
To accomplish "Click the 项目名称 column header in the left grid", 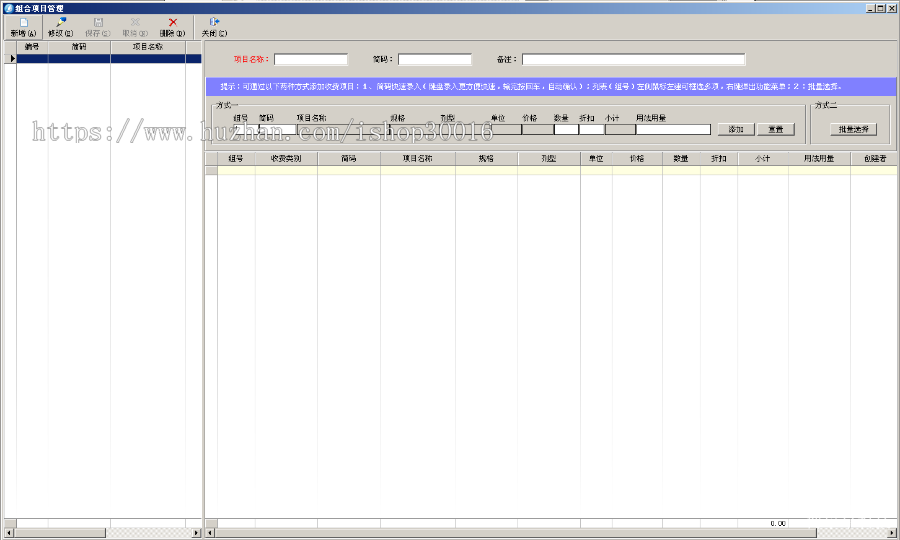I will click(148, 46).
